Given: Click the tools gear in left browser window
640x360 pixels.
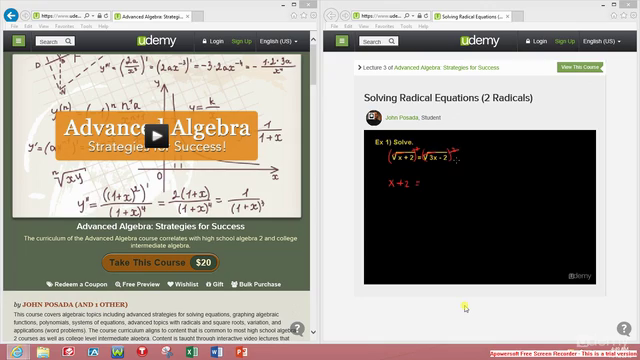Looking at the screenshot, I should click(313, 16).
